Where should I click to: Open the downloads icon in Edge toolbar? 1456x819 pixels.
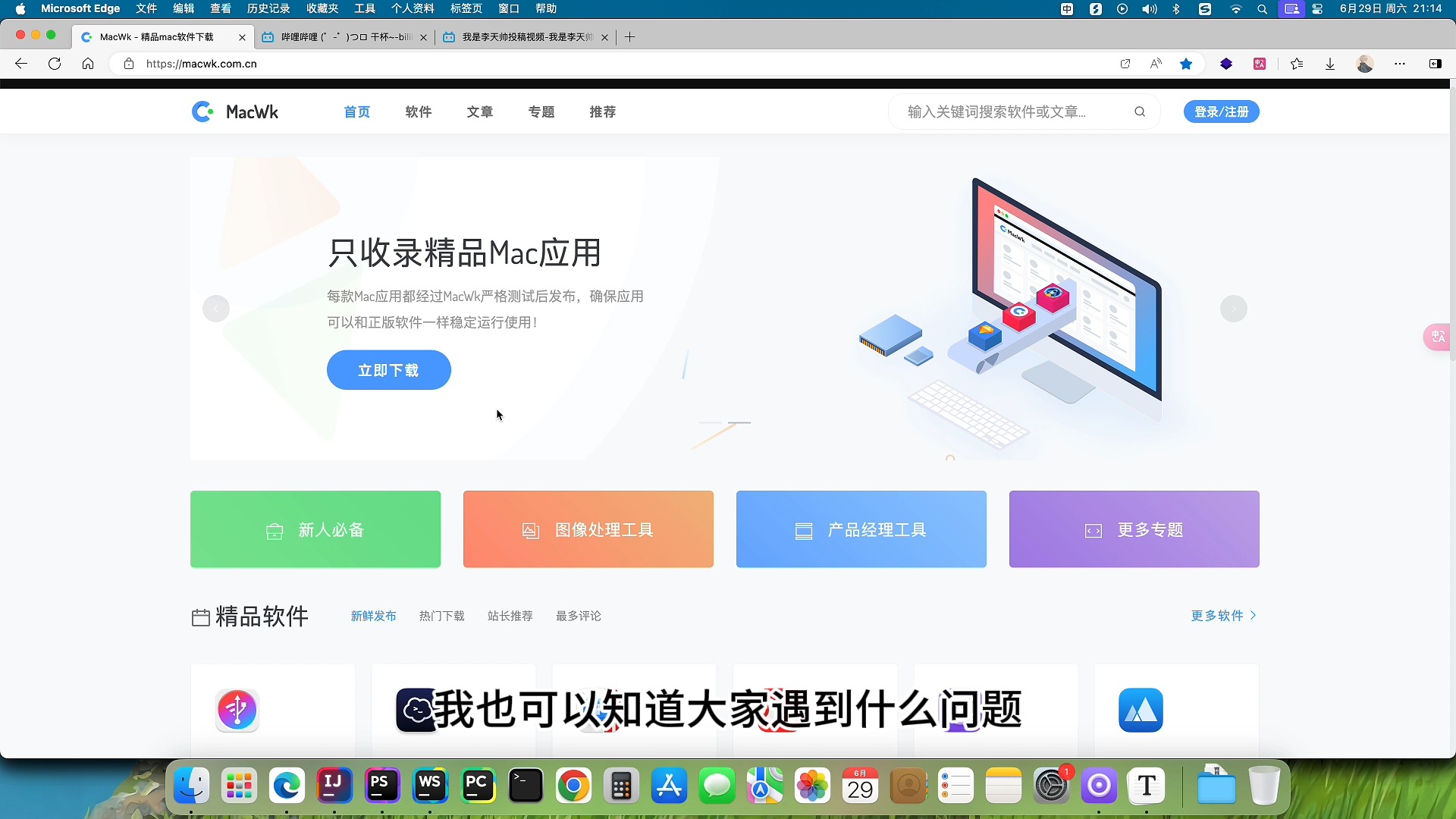point(1330,64)
